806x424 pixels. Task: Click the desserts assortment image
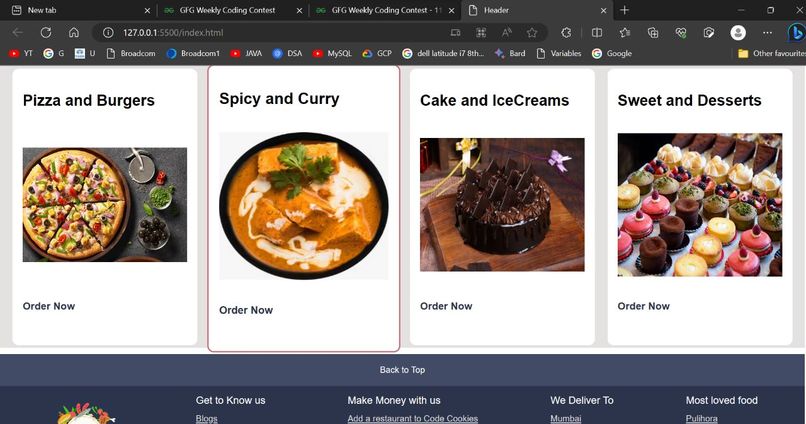point(700,205)
